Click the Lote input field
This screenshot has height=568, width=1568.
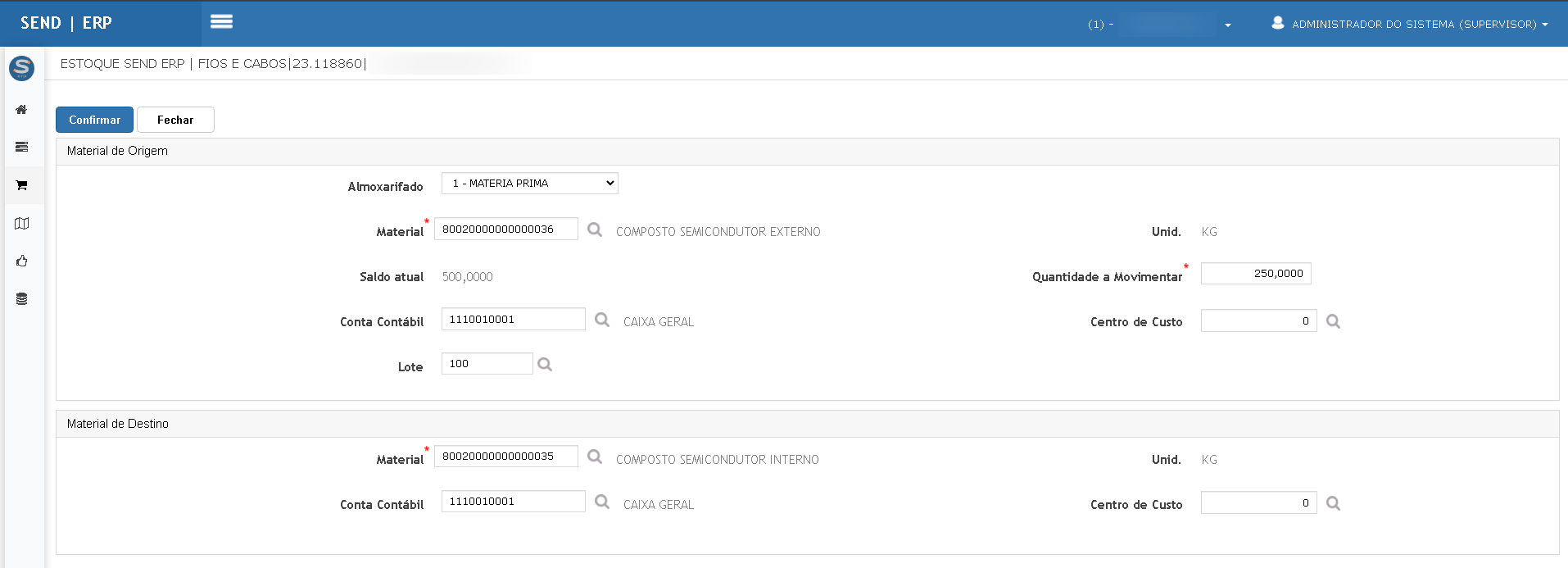click(x=487, y=364)
